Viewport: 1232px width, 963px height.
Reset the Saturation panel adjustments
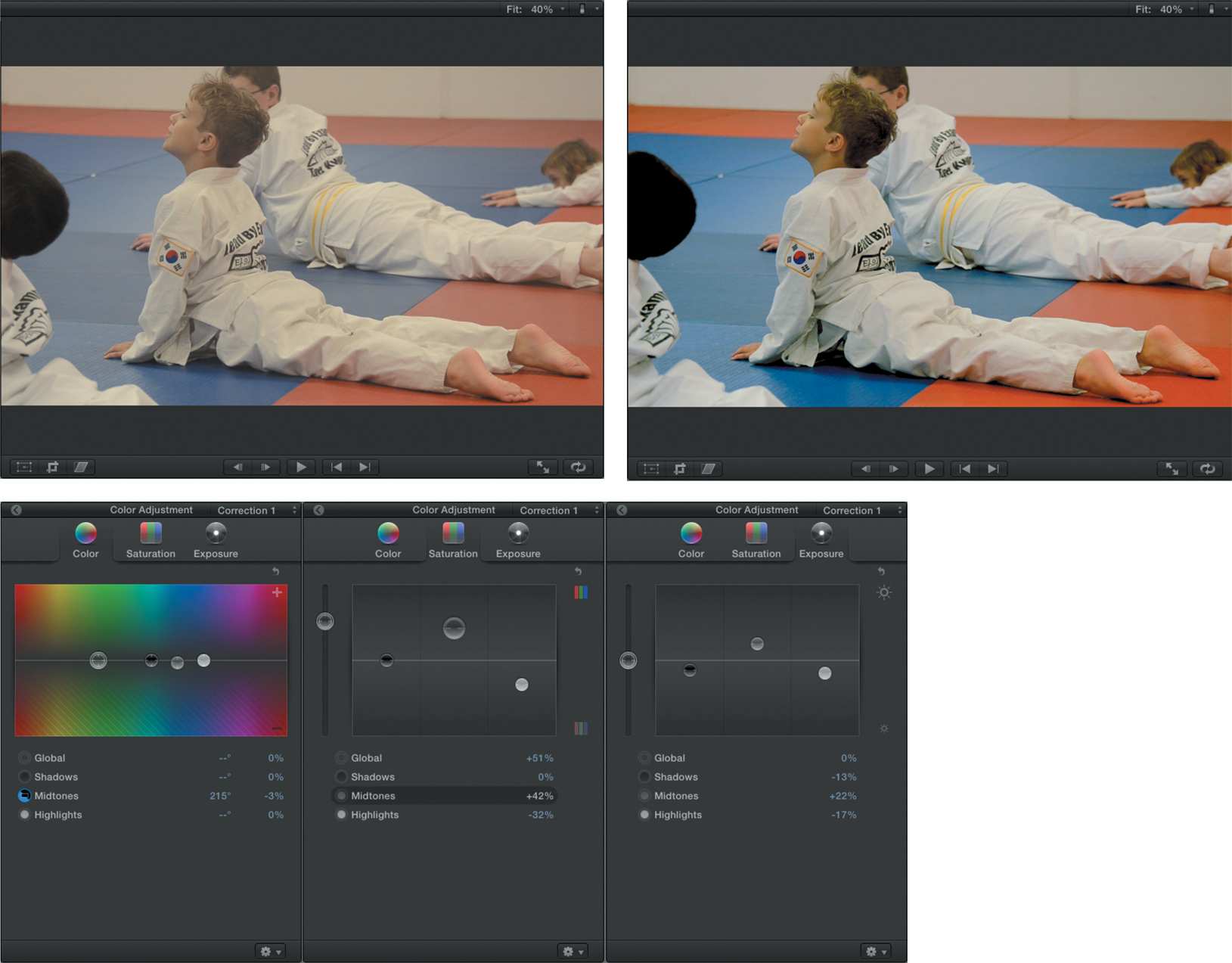point(578,571)
